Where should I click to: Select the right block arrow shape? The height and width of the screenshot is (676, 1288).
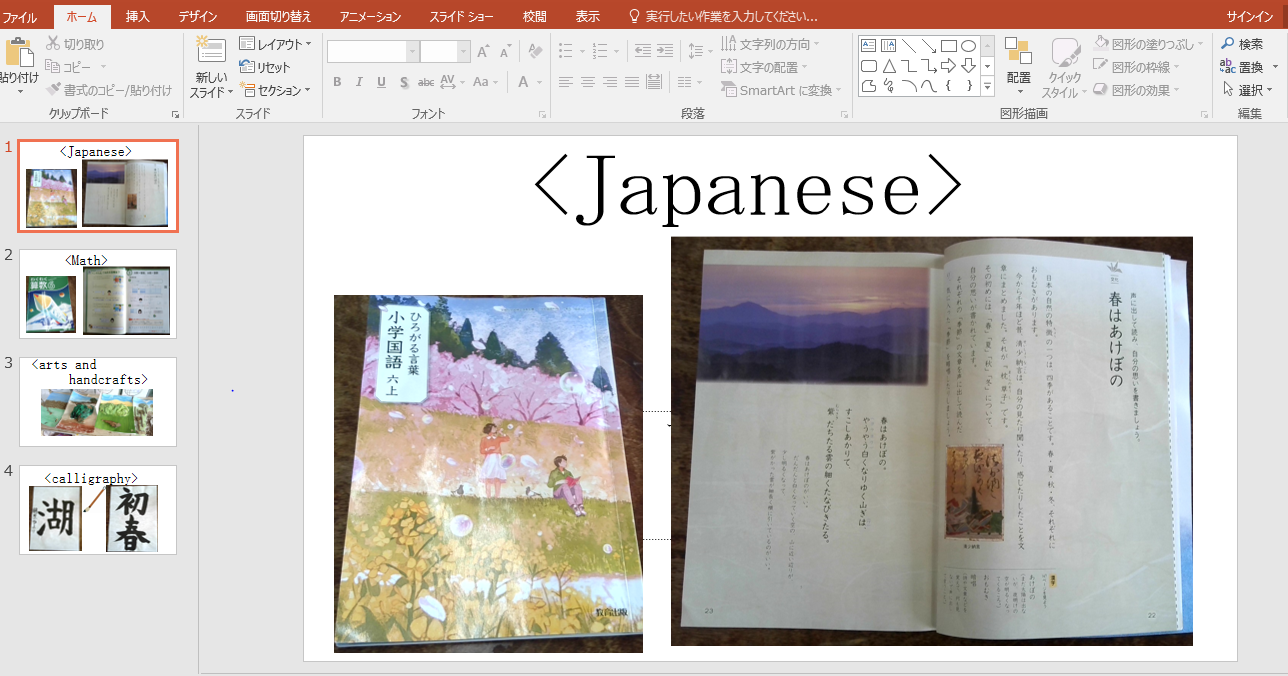tap(948, 66)
